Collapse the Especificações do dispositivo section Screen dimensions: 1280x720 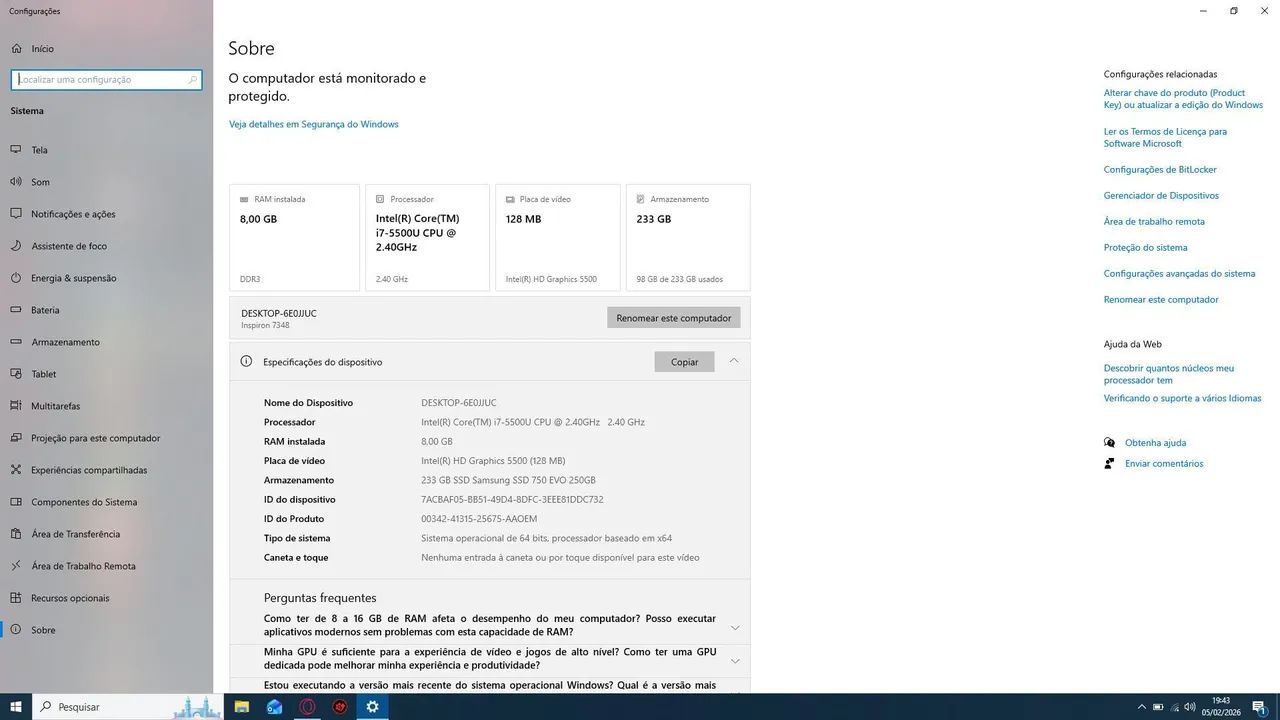pyautogui.click(x=735, y=361)
